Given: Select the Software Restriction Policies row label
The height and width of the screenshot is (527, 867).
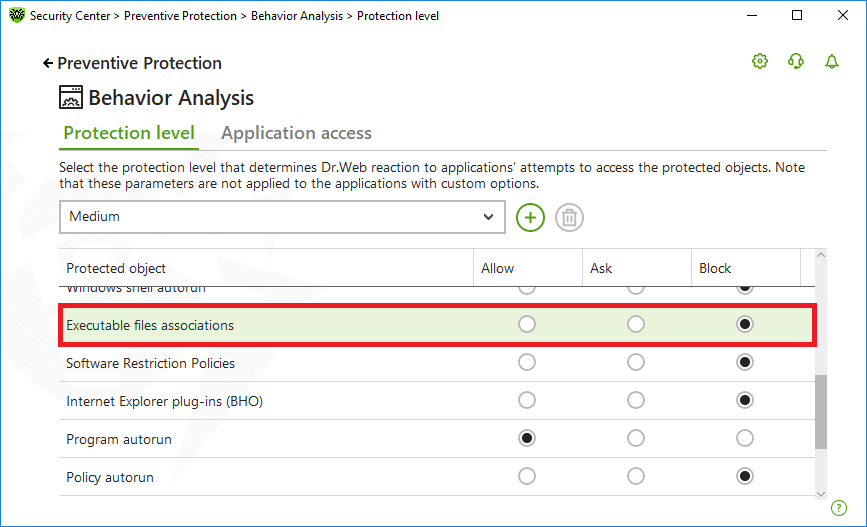Looking at the screenshot, I should (x=150, y=363).
